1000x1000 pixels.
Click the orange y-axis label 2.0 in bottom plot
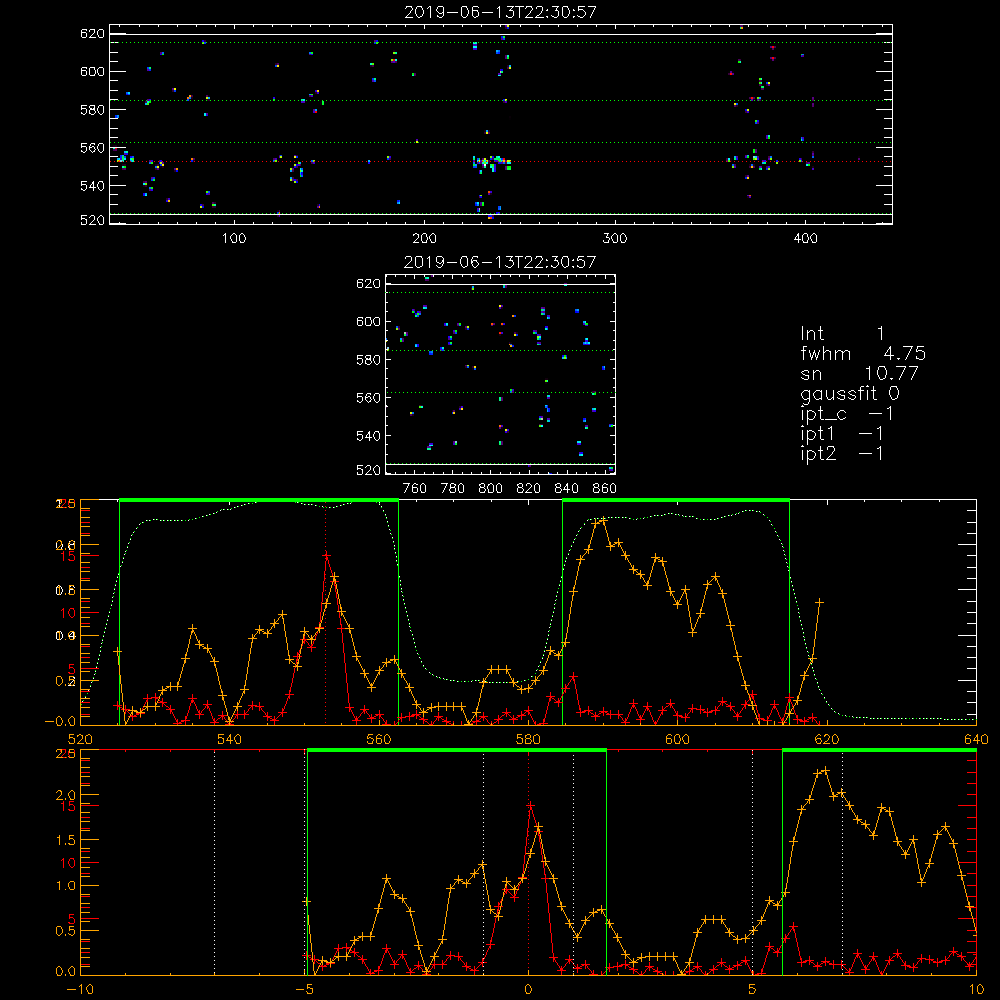tap(66, 795)
